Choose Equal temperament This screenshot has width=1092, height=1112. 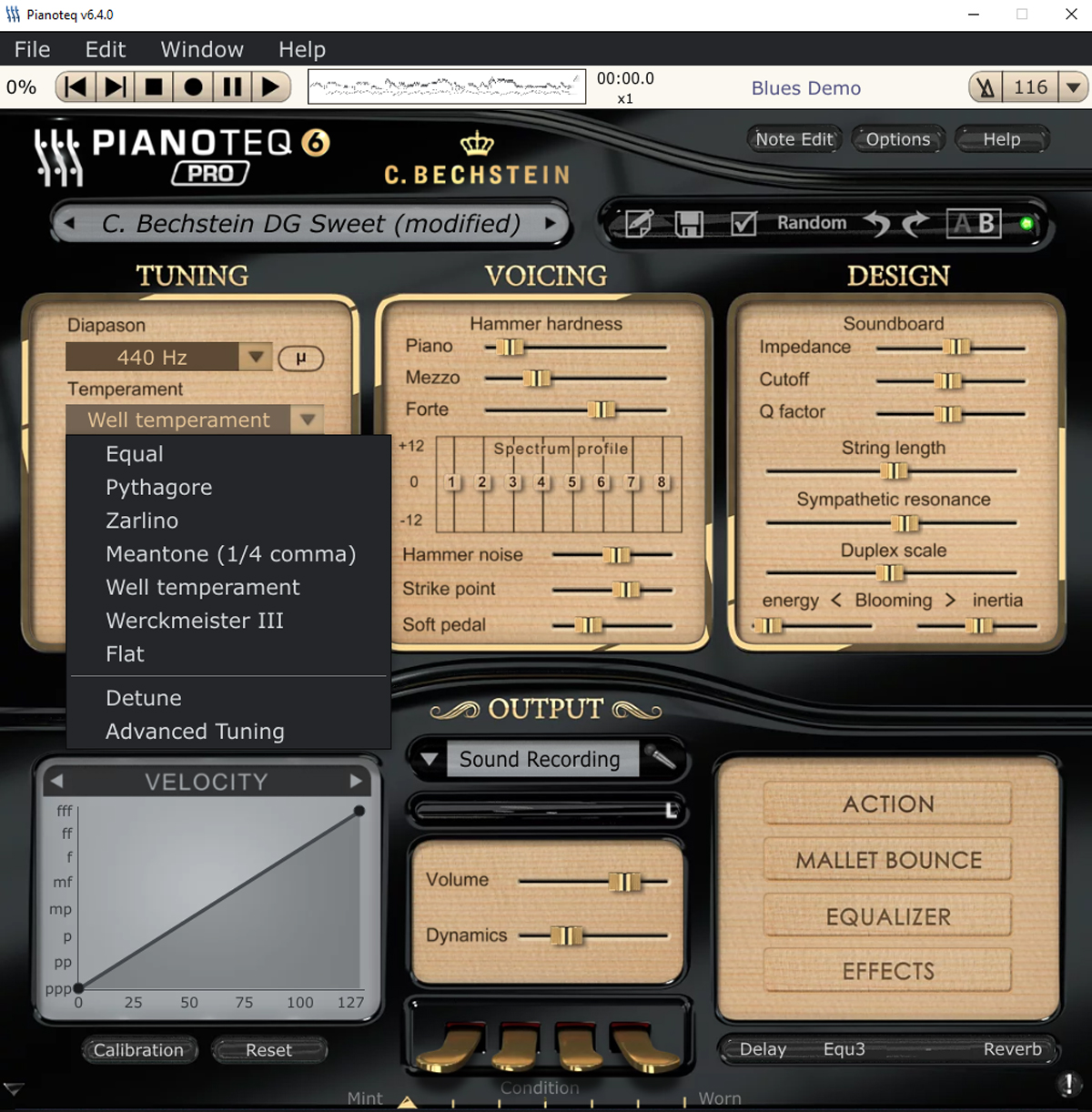pos(229,454)
